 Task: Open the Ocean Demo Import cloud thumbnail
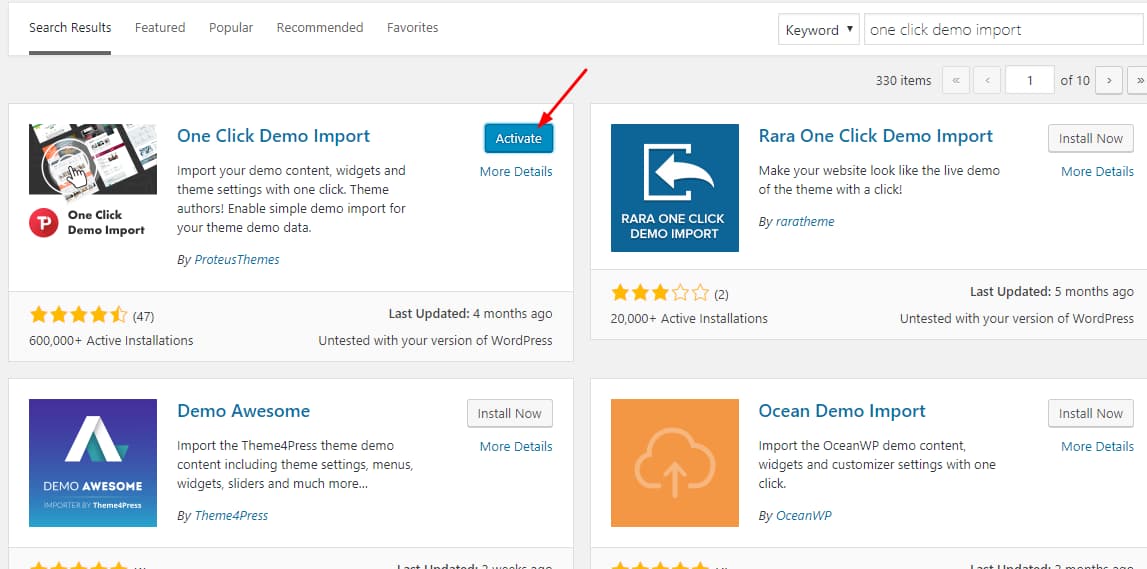pos(674,463)
